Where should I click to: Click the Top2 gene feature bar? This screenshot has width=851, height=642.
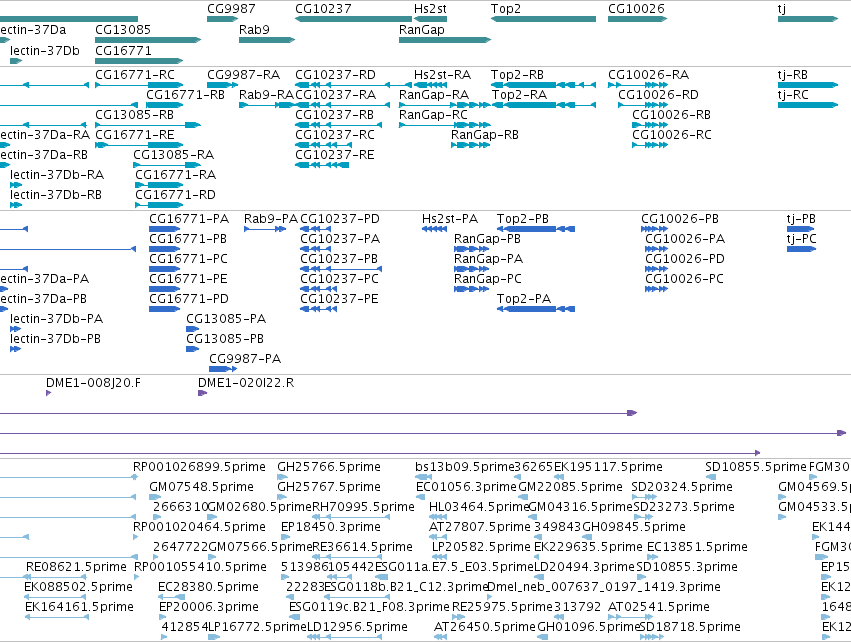(543, 19)
